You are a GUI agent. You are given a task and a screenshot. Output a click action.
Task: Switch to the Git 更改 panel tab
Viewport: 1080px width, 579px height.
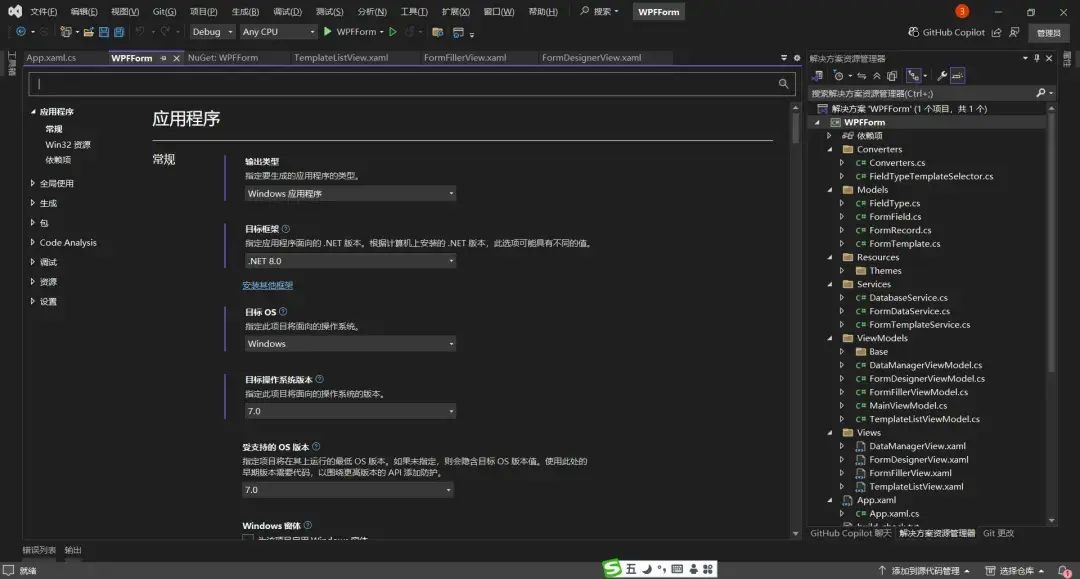coord(998,534)
